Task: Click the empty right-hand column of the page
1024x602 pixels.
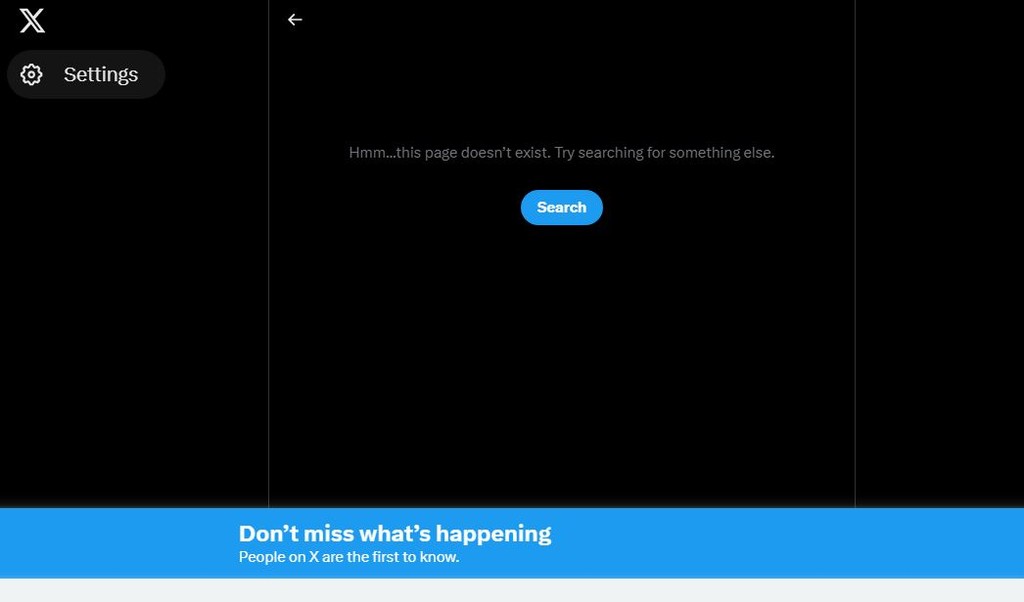Action: click(939, 253)
